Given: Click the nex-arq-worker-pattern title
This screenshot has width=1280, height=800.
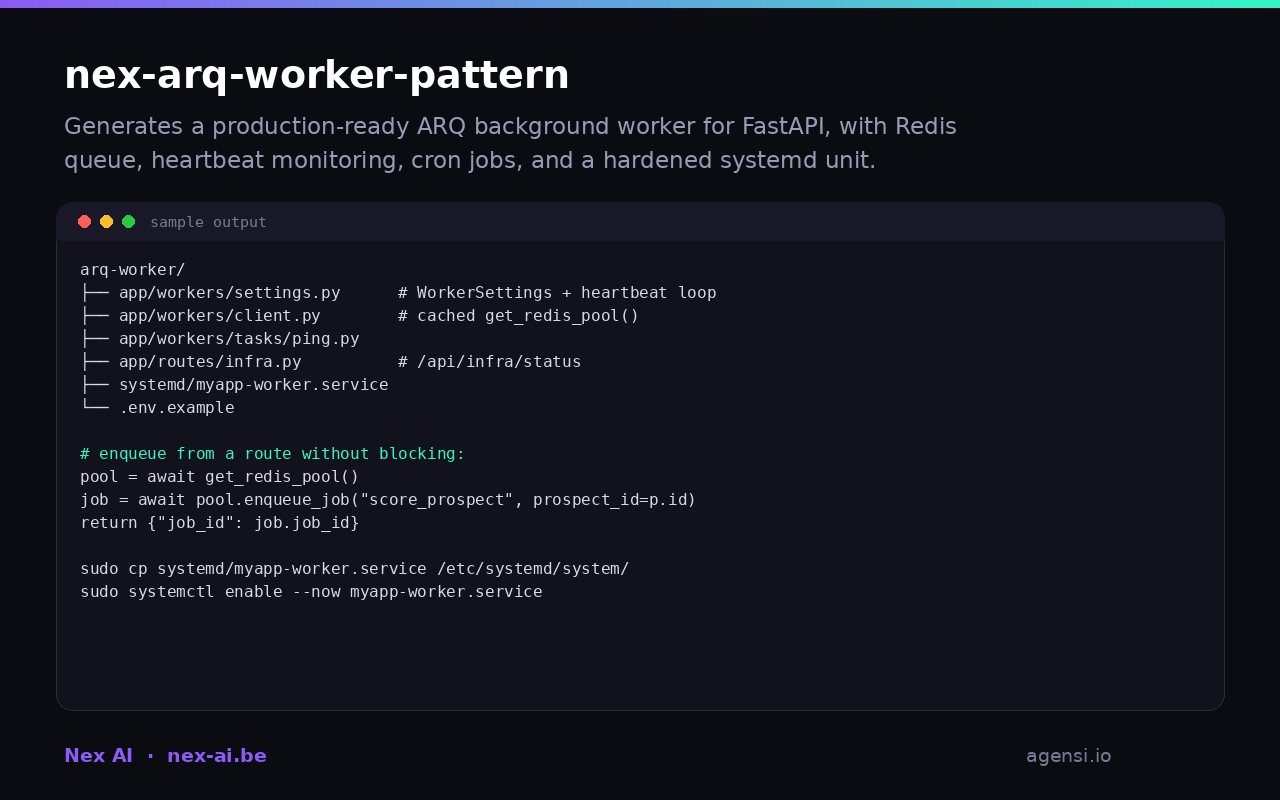Looking at the screenshot, I should (316, 75).
